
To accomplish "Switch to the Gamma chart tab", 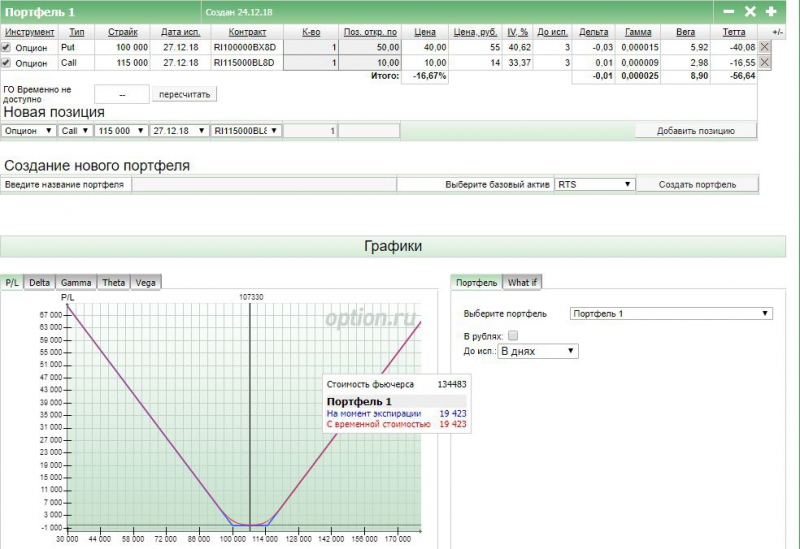I will pyautogui.click(x=76, y=282).
